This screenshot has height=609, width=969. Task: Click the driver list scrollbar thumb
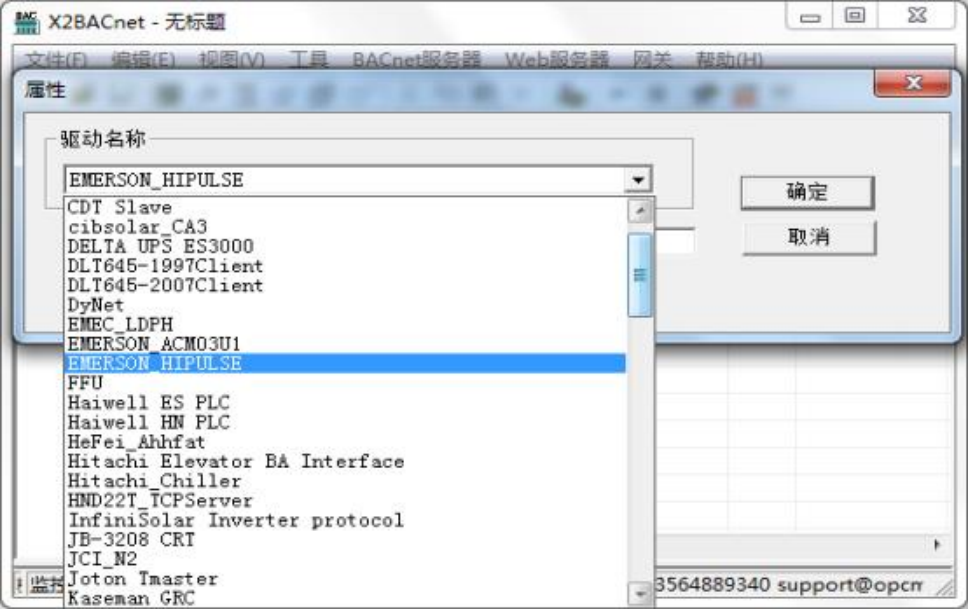coord(640,275)
